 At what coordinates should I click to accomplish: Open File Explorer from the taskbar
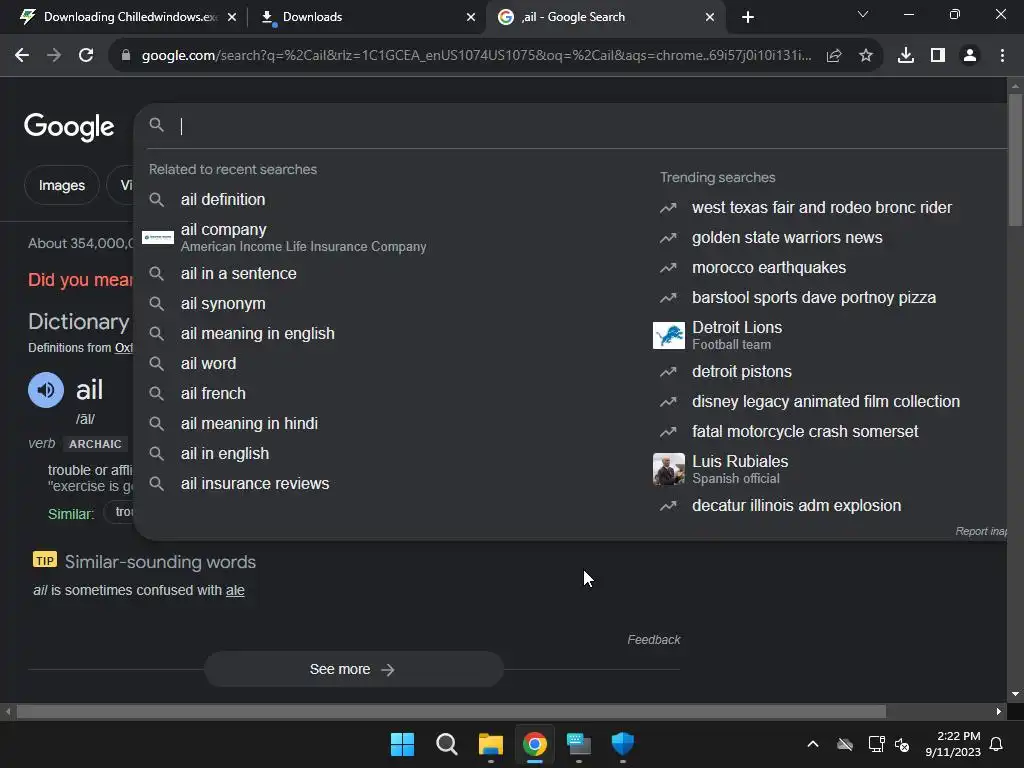490,744
